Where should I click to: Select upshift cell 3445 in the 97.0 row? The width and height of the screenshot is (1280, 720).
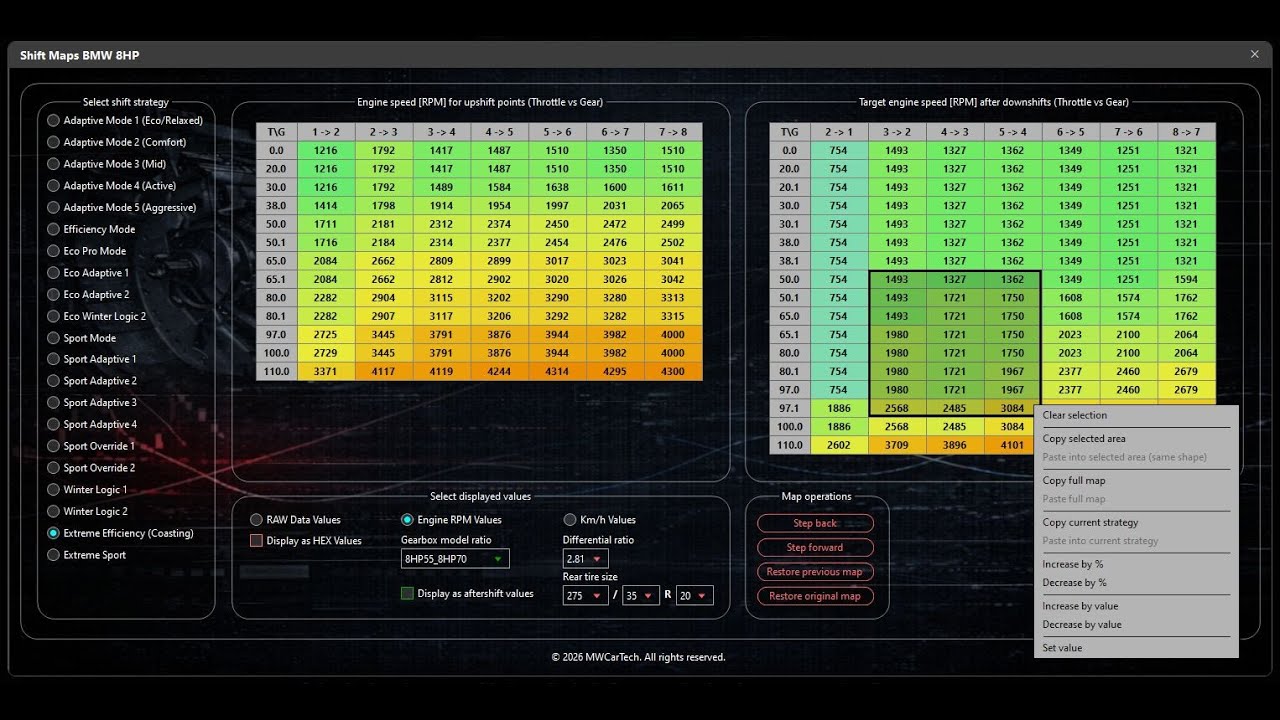pos(384,335)
